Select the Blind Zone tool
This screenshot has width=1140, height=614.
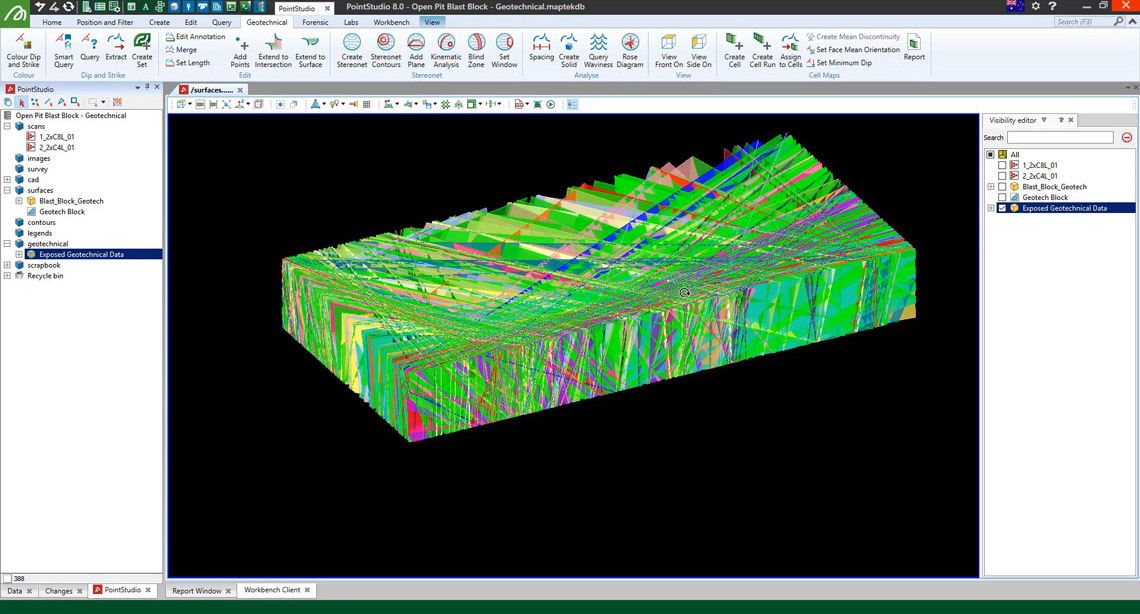coord(476,50)
